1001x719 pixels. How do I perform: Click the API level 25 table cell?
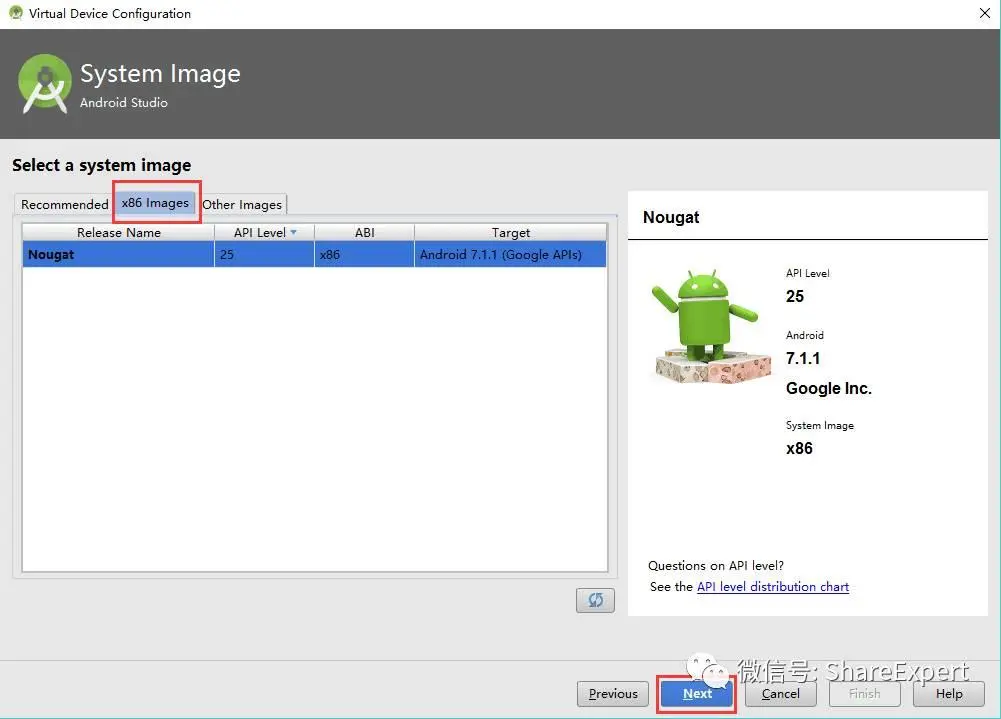[264, 254]
